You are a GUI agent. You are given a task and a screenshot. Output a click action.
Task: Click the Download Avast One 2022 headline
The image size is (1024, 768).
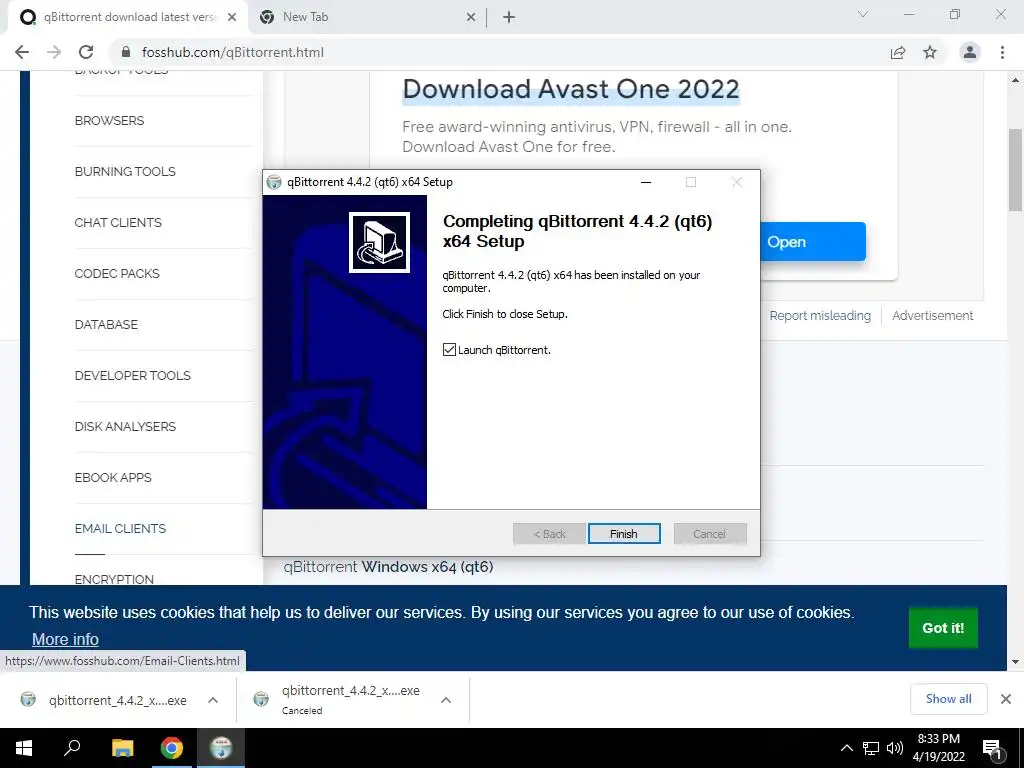571,89
